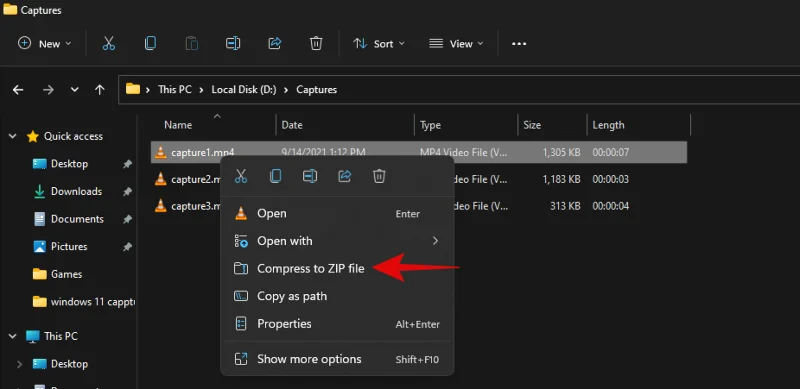
Task: Click the pin icon next to Pictures
Action: (127, 247)
